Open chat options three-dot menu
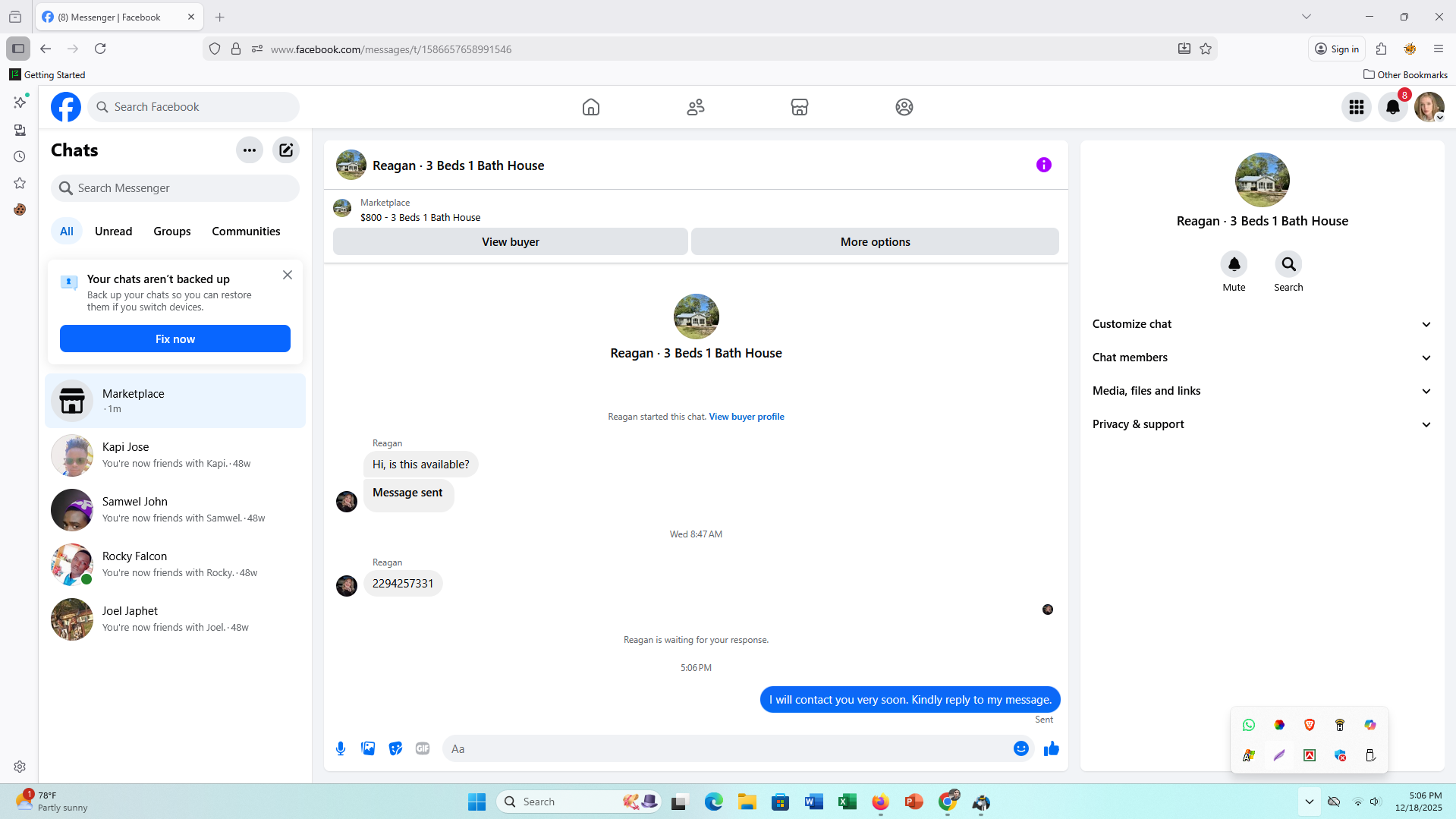Viewport: 1456px width, 819px height. coord(250,150)
